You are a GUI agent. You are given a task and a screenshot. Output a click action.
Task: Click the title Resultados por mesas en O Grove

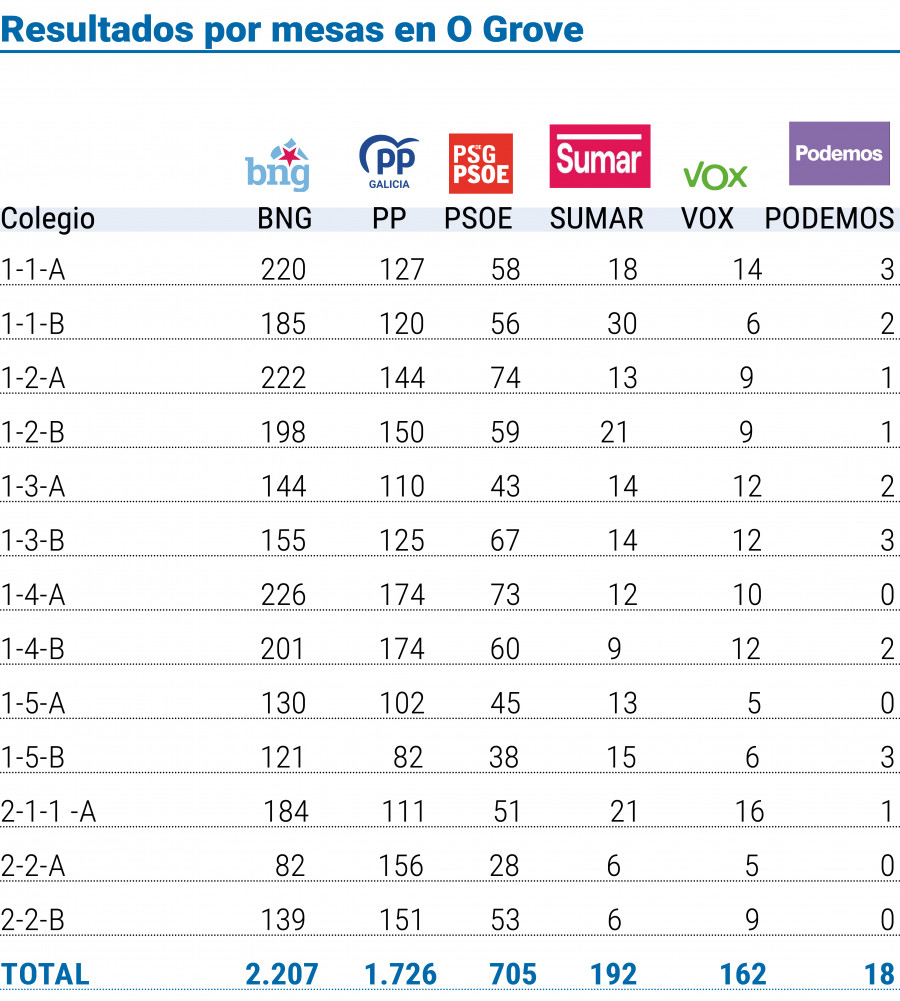click(x=292, y=29)
